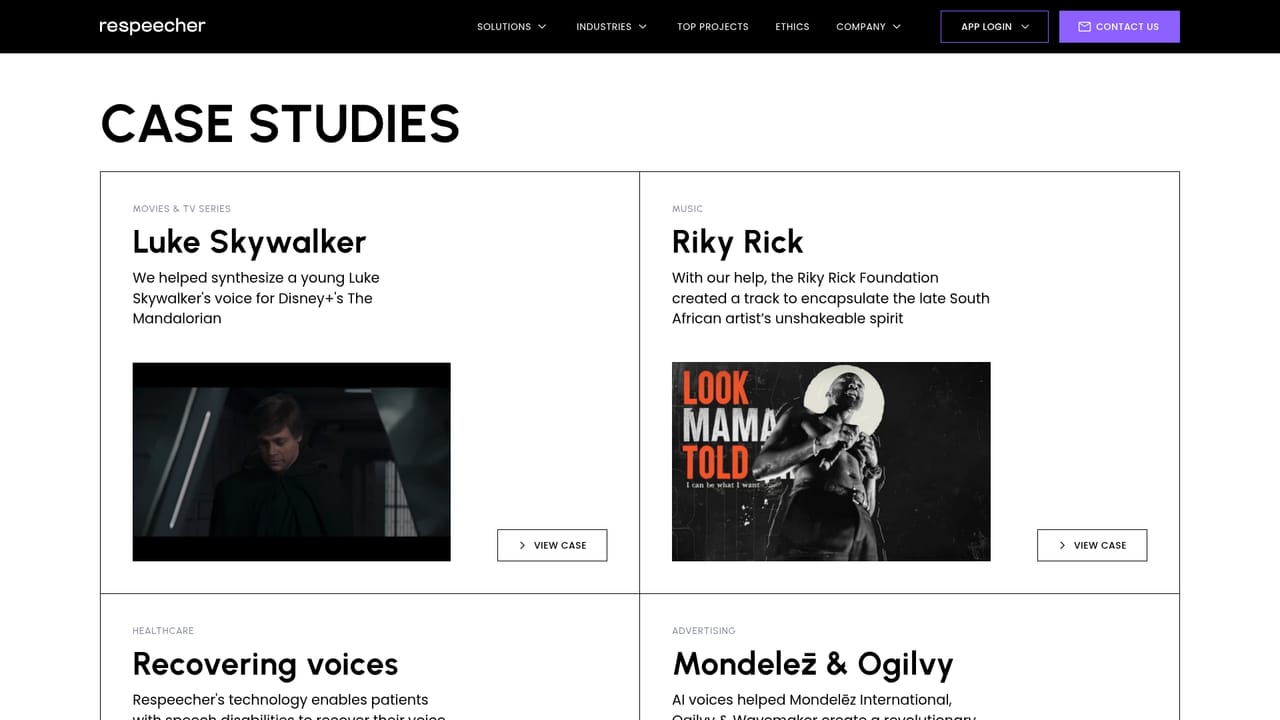Image resolution: width=1280 pixels, height=720 pixels.
Task: Click the Mondelez & Ogilvy heading
Action: pyautogui.click(x=813, y=664)
